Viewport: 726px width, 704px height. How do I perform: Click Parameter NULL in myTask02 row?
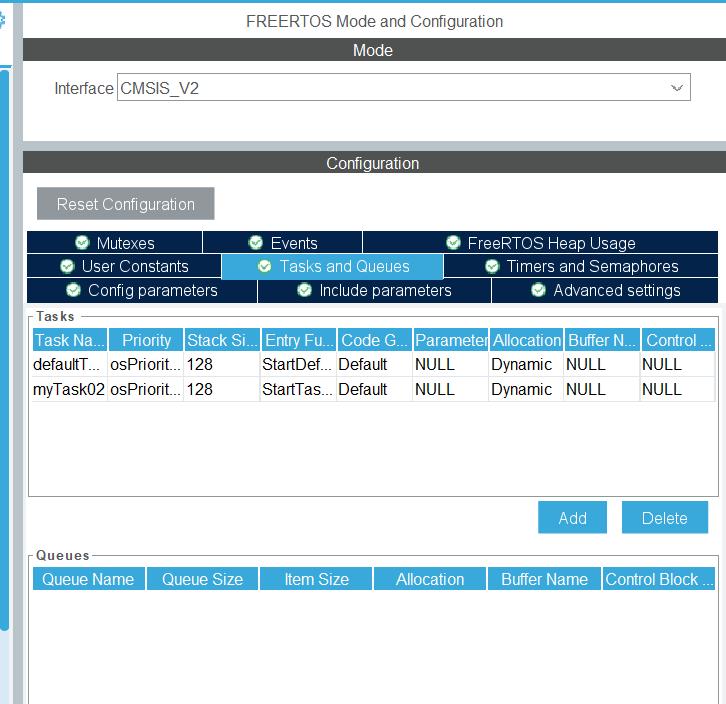(451, 389)
